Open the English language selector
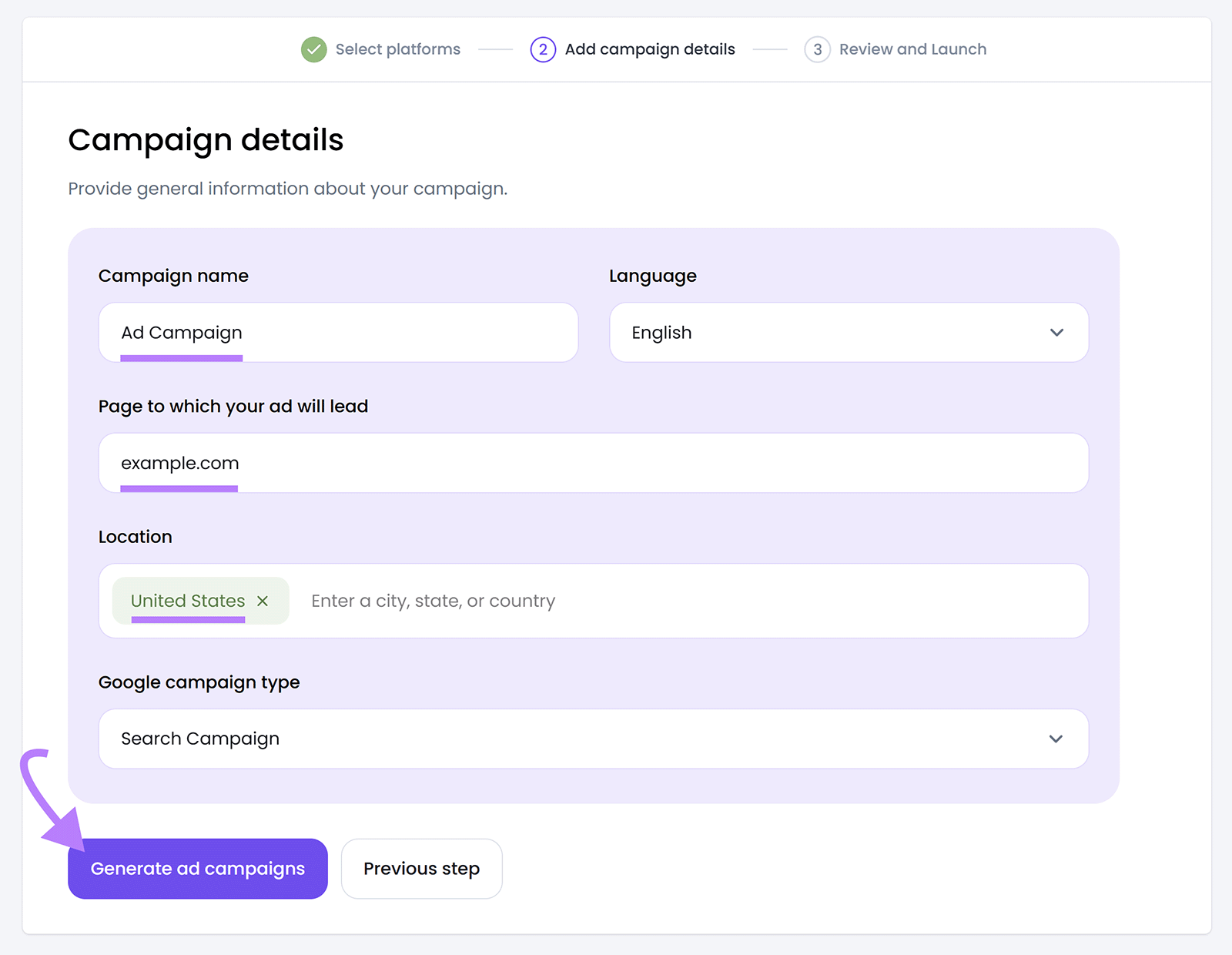This screenshot has height=955, width=1232. [847, 332]
